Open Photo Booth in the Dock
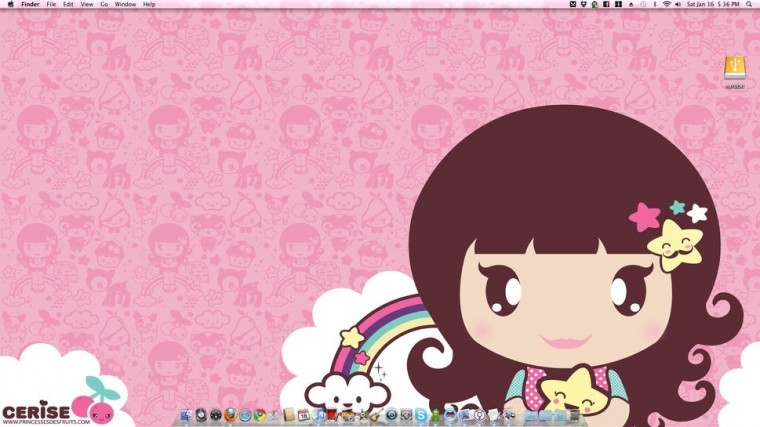The height and width of the screenshot is (427, 760). click(x=332, y=415)
